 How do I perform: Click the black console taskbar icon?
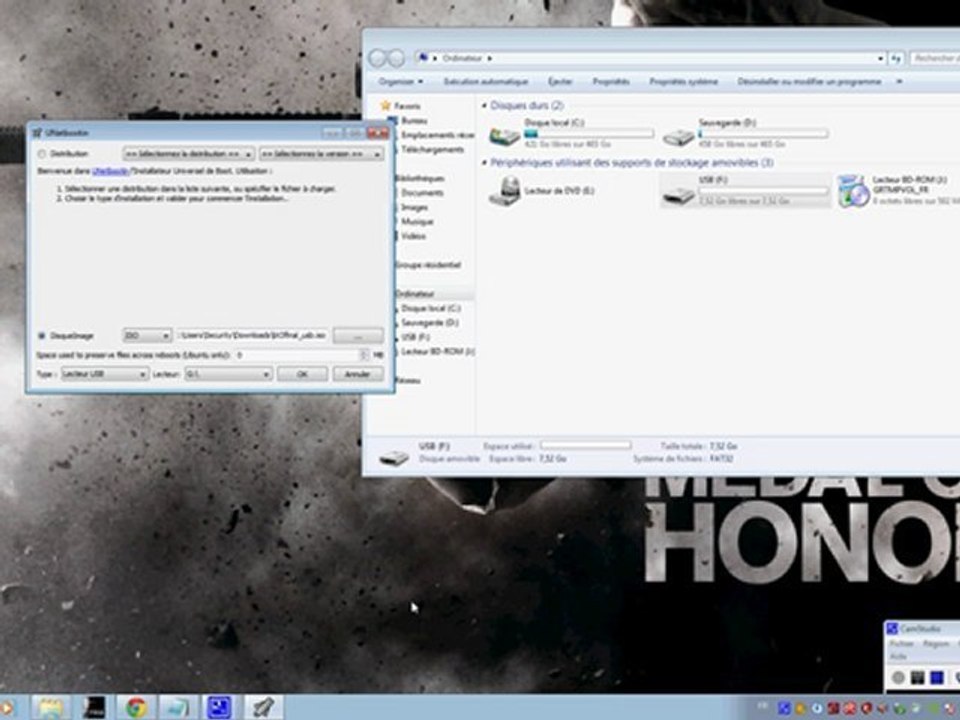(94, 707)
